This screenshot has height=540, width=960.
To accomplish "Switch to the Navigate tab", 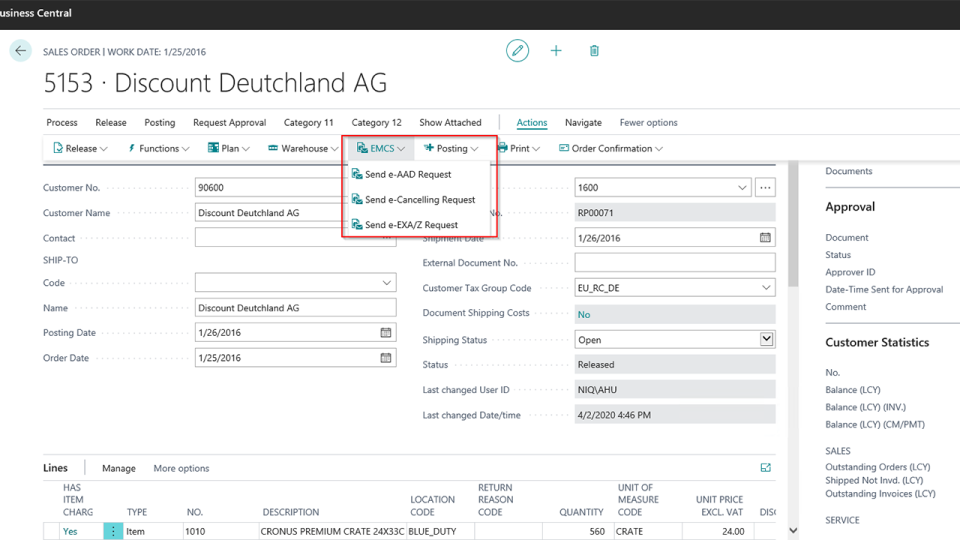I will tap(583, 122).
